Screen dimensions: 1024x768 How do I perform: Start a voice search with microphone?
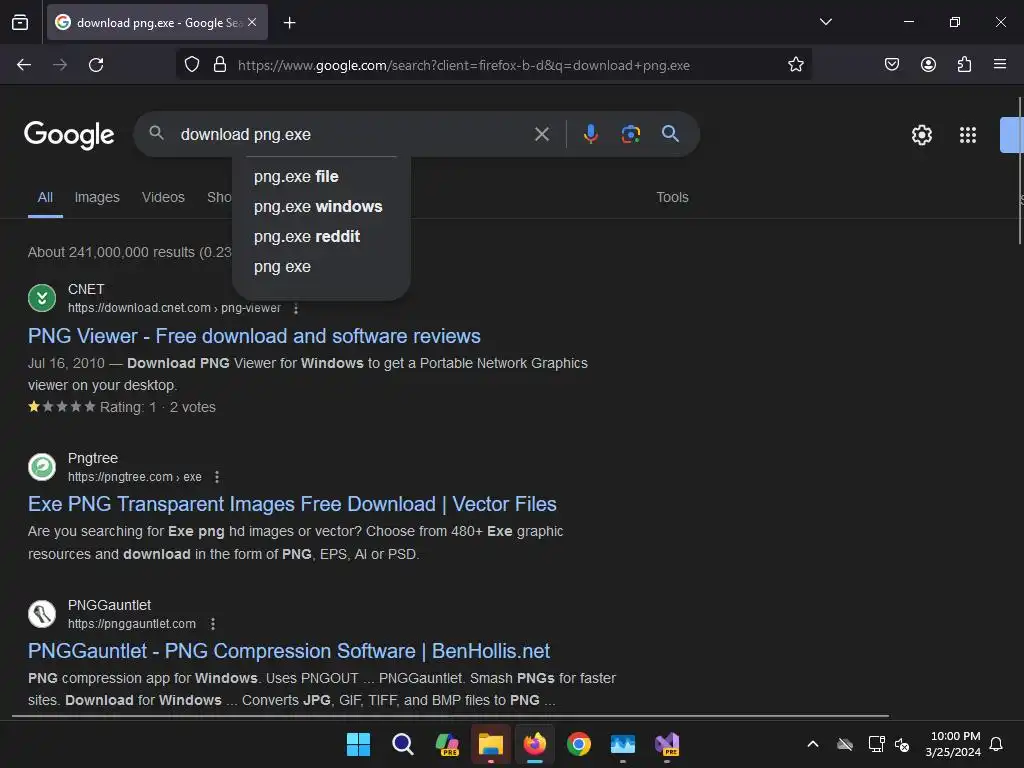[x=590, y=134]
